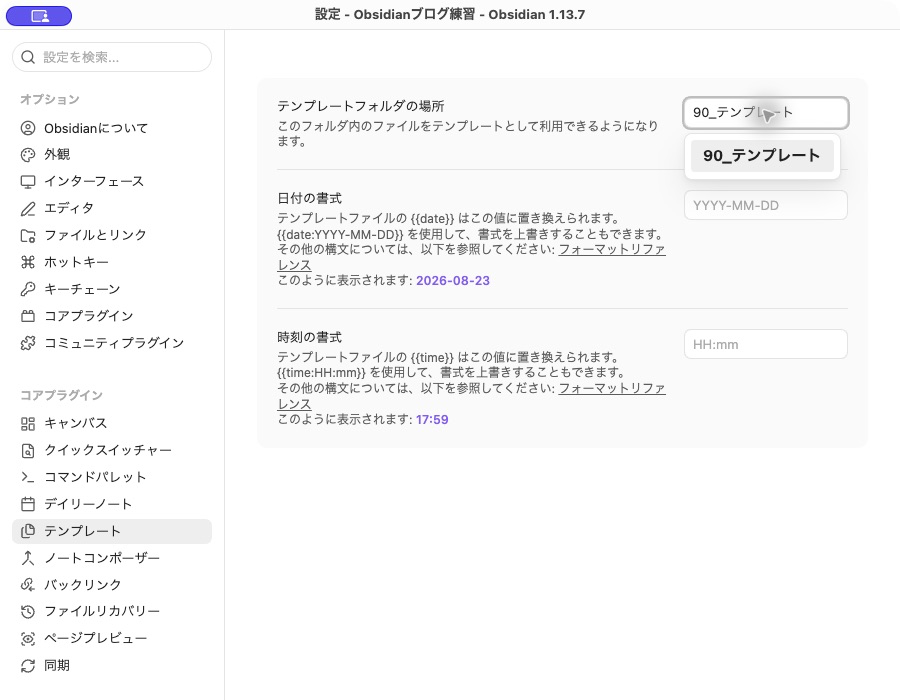Click the バックリンク link icon
The height and width of the screenshot is (700, 900).
pos(28,585)
